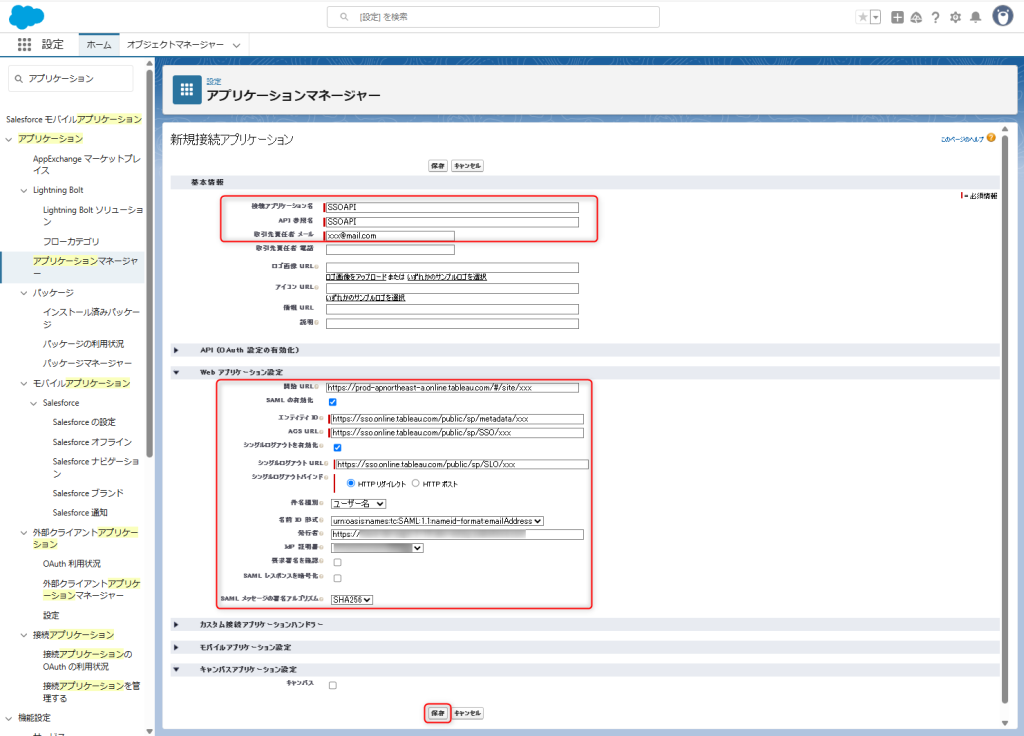Open アプリケーションマネージャー in the sidebar

click(86, 266)
